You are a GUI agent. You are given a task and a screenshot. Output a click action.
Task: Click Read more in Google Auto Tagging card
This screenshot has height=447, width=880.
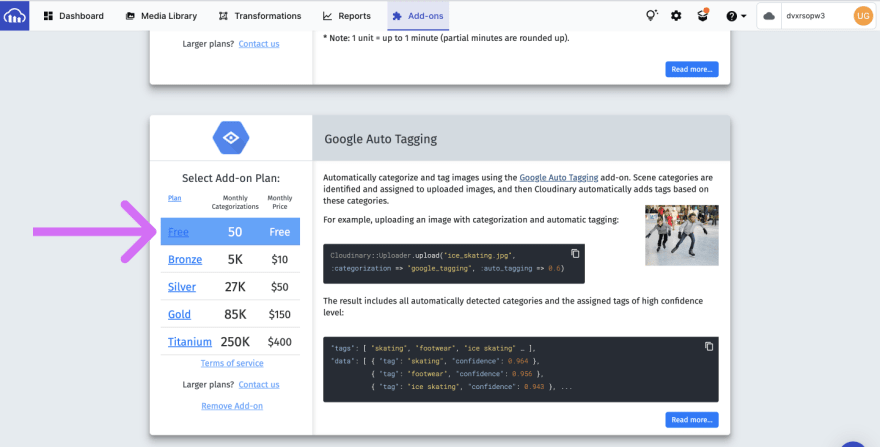691,419
